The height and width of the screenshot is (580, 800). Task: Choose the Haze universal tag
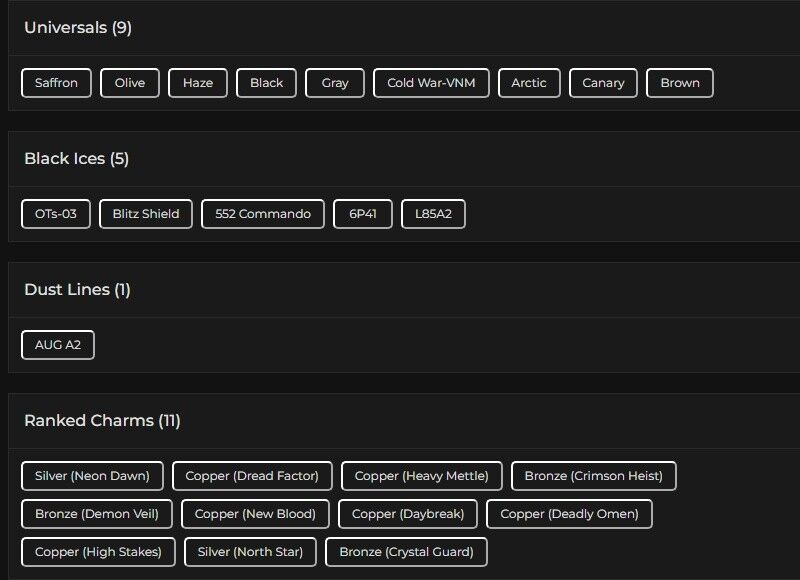[x=198, y=83]
